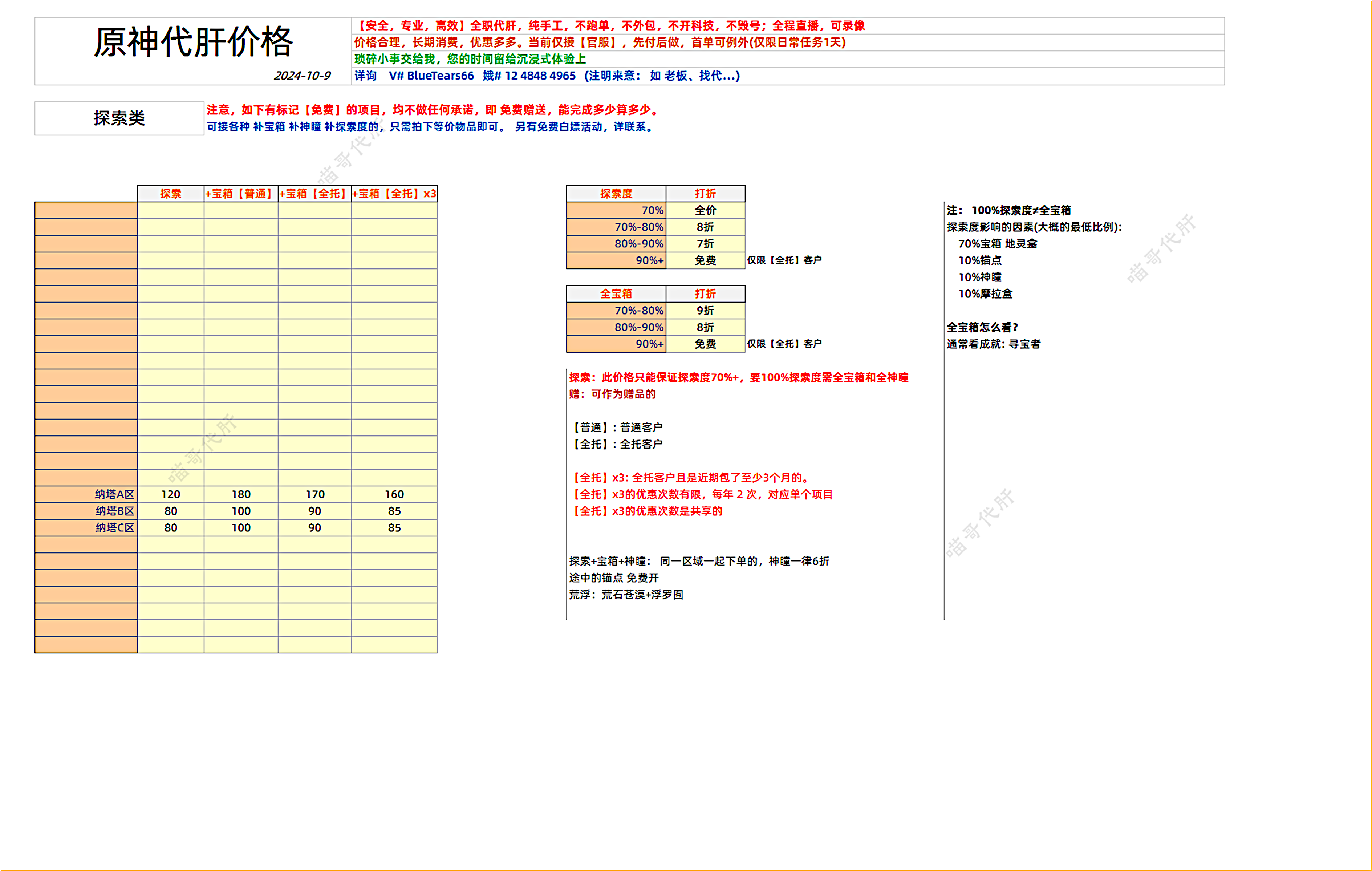Screen dimensions: 1372x871
Task: Select the 探索度 table header
Action: [616, 194]
